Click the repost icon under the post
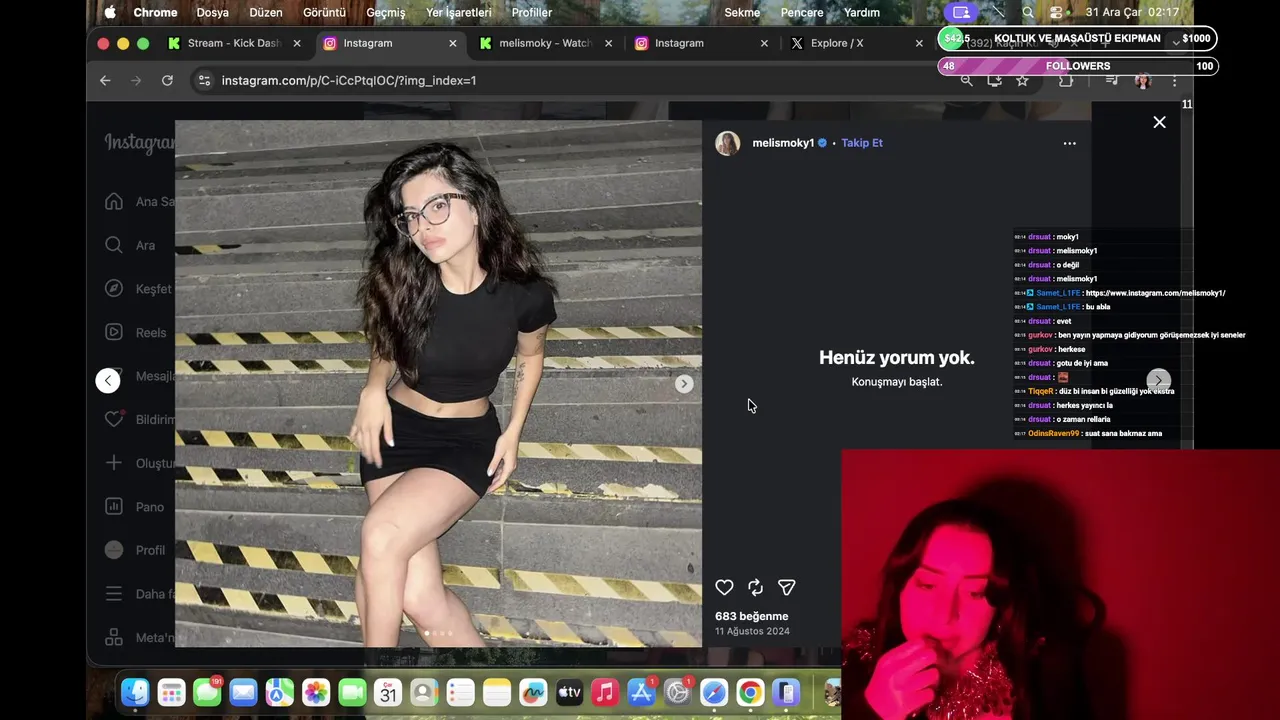 pos(755,588)
